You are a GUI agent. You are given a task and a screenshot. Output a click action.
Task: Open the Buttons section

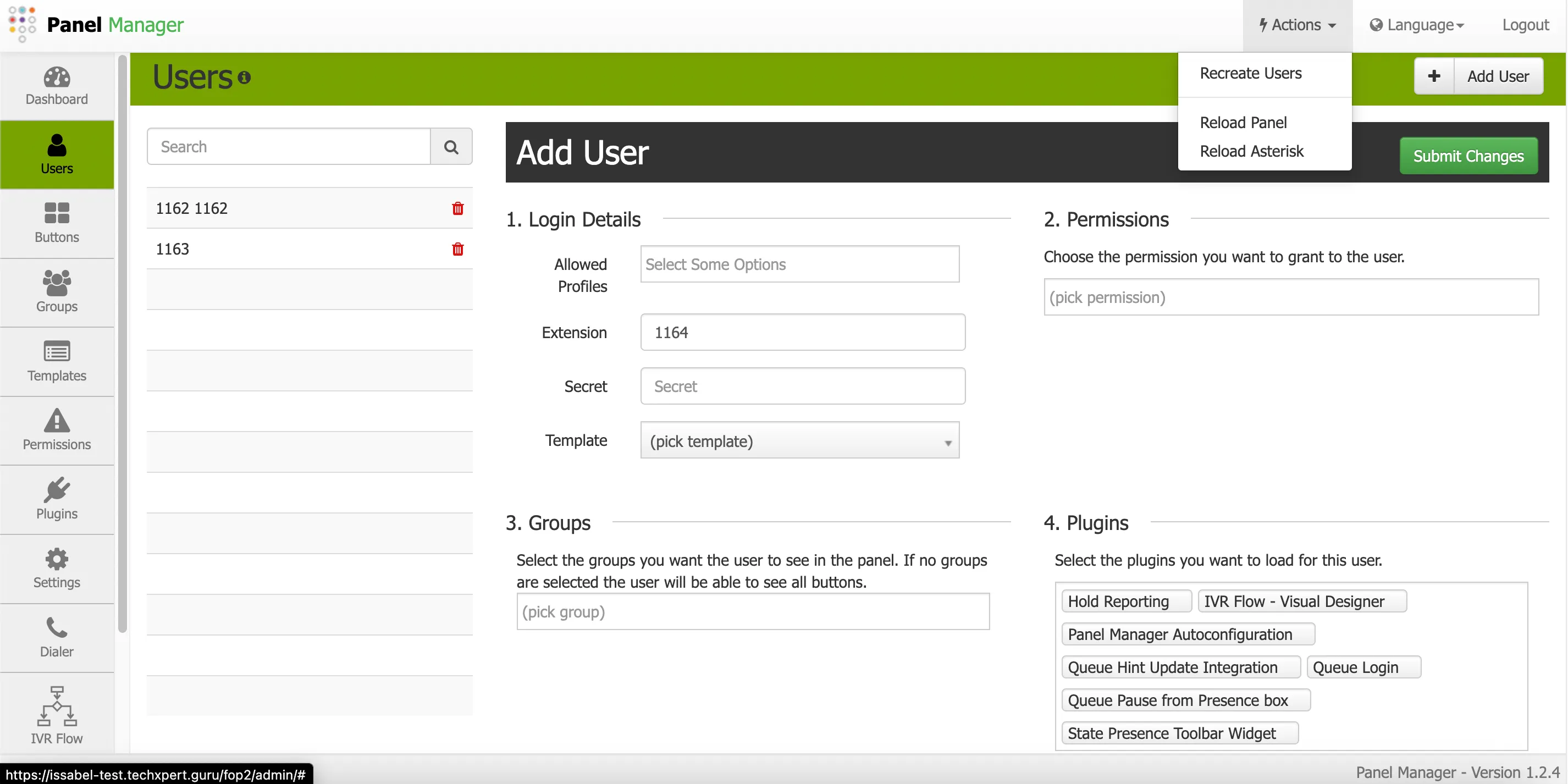click(56, 223)
